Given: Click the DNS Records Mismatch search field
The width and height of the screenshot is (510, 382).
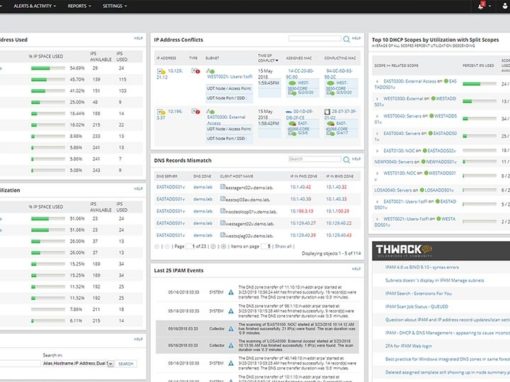Looking at the screenshot, I should coord(314,159).
